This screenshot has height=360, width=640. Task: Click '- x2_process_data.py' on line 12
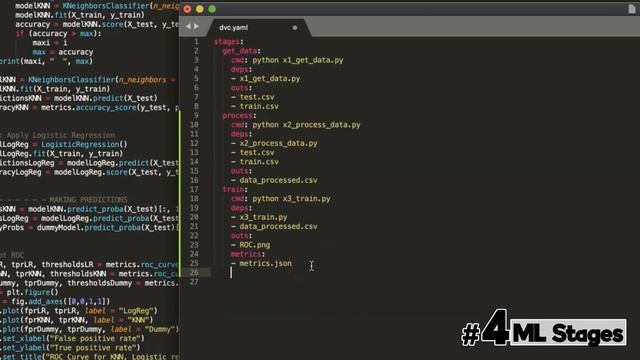(274, 143)
